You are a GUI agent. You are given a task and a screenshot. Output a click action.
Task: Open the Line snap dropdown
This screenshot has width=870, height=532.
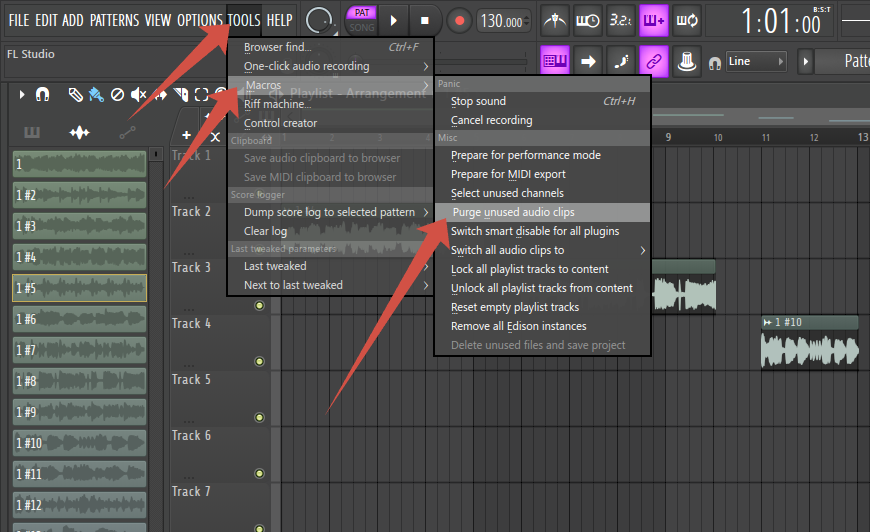(756, 62)
